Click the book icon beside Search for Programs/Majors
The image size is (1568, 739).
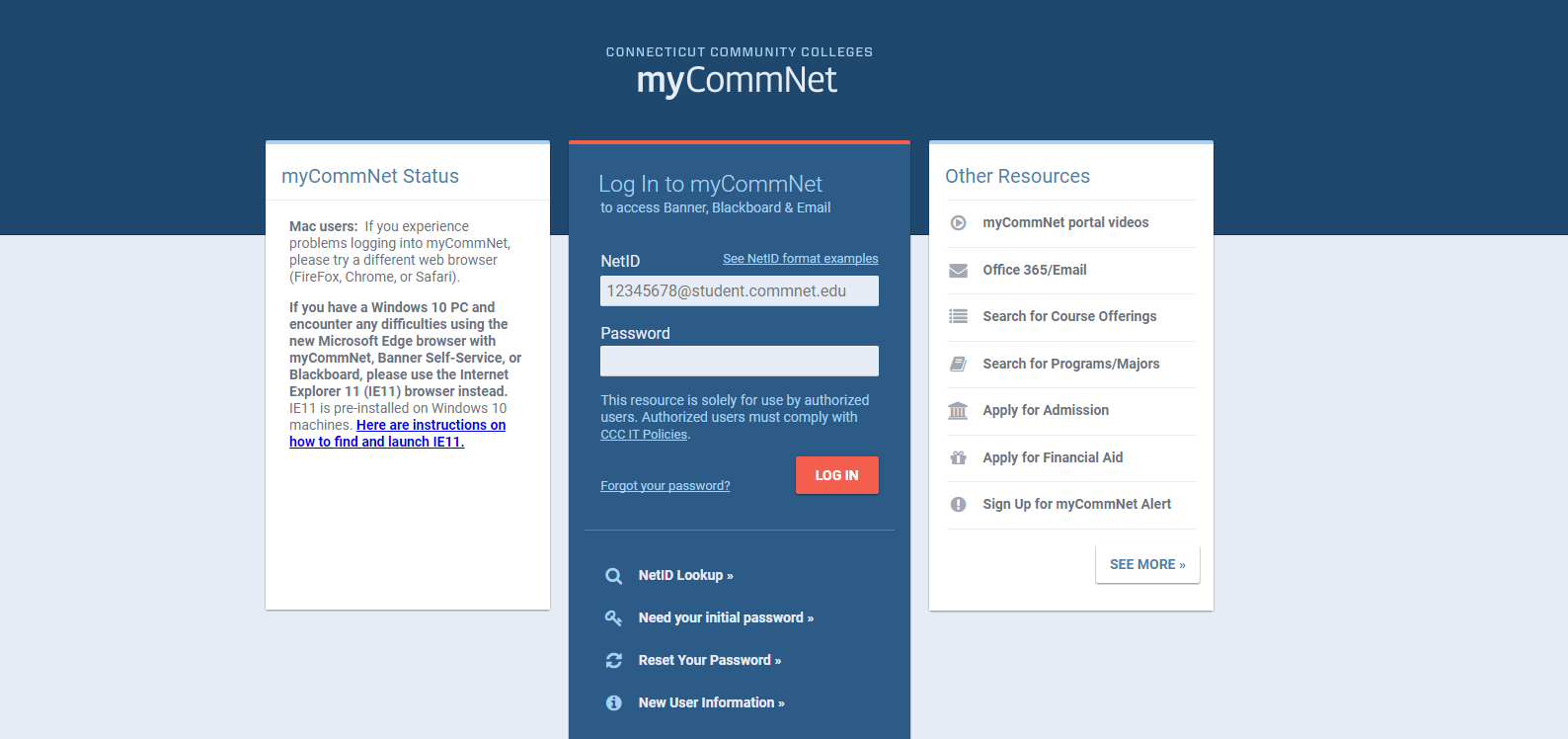tap(958, 365)
